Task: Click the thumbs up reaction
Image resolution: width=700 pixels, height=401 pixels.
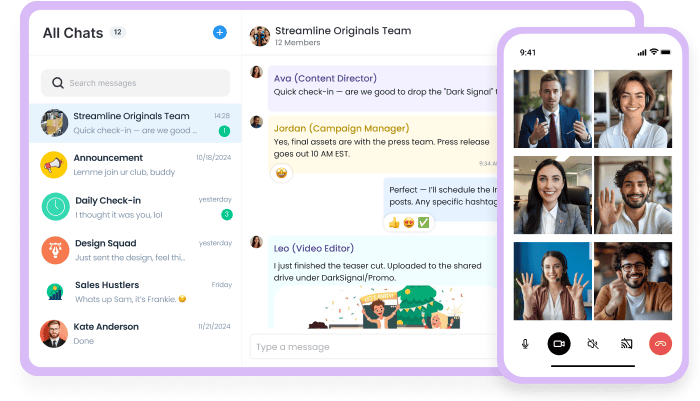Action: (394, 222)
